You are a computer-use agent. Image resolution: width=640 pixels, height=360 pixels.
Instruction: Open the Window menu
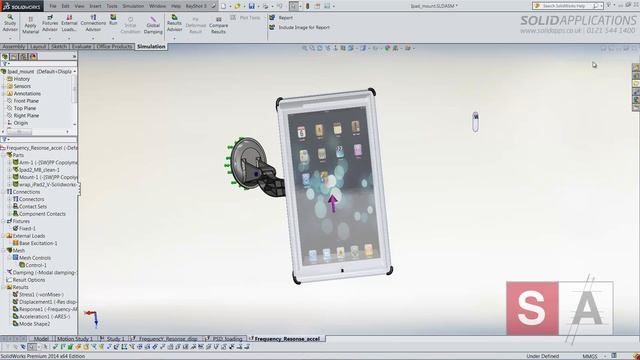[x=157, y=6]
